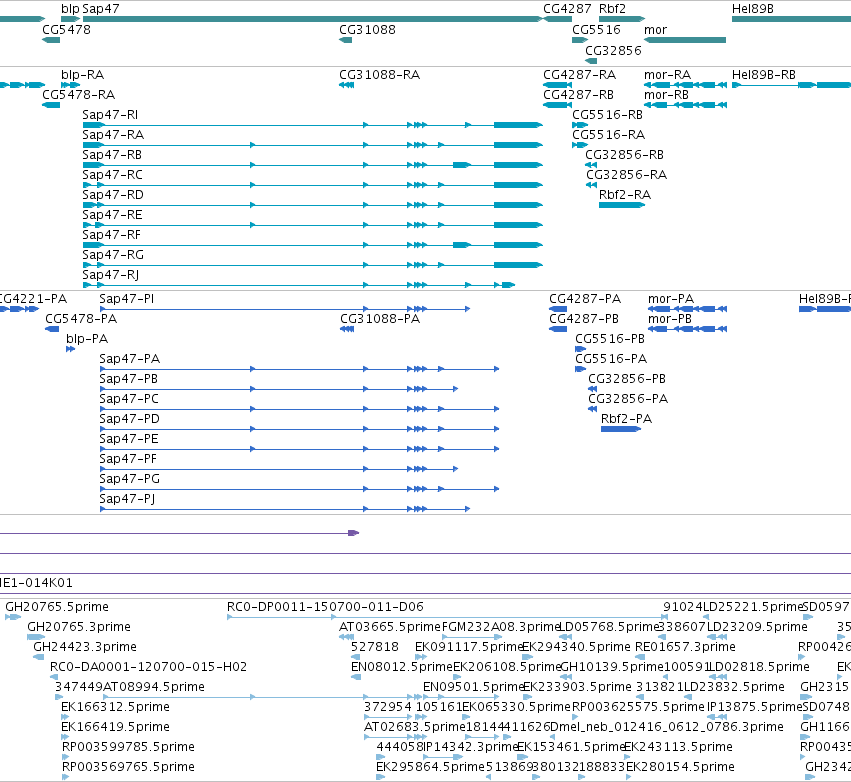Select the Sap47 gene span
This screenshot has width=851, height=782.
[x=313, y=19]
